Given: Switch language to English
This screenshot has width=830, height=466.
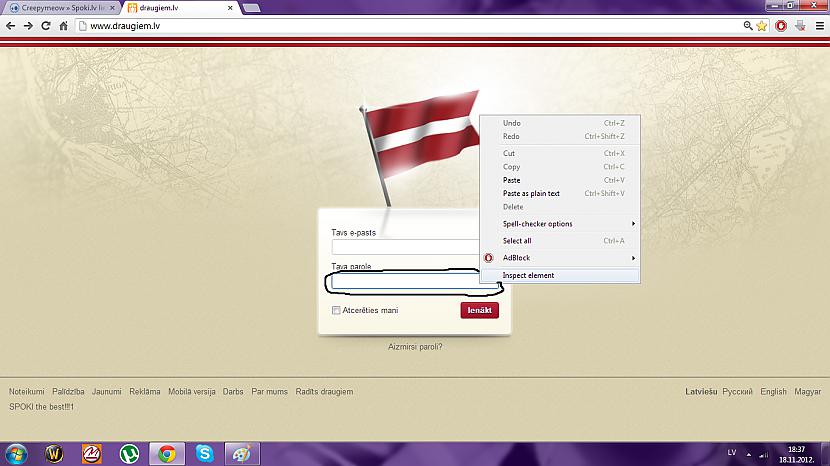Looking at the screenshot, I should click(773, 391).
